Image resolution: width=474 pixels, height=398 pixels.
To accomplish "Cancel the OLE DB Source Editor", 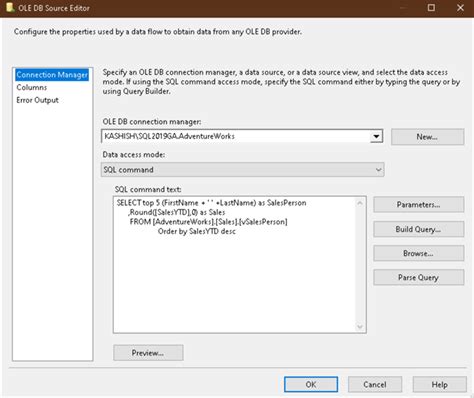I will pos(375,384).
